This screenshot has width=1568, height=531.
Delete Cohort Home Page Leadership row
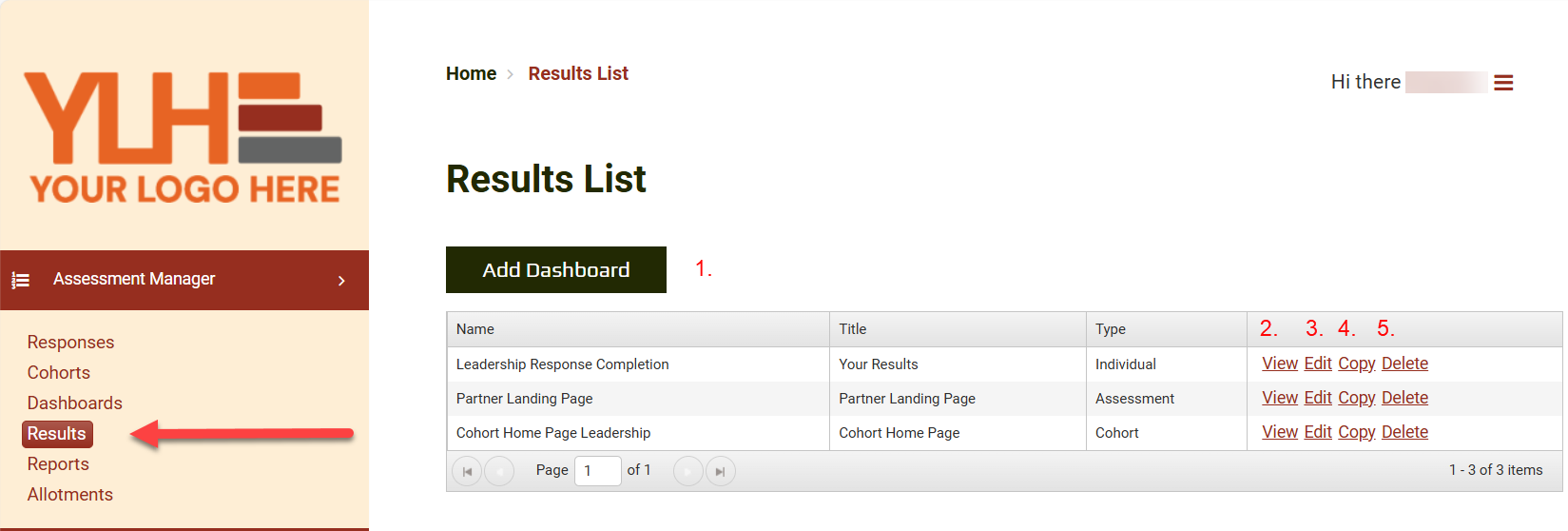1404,432
